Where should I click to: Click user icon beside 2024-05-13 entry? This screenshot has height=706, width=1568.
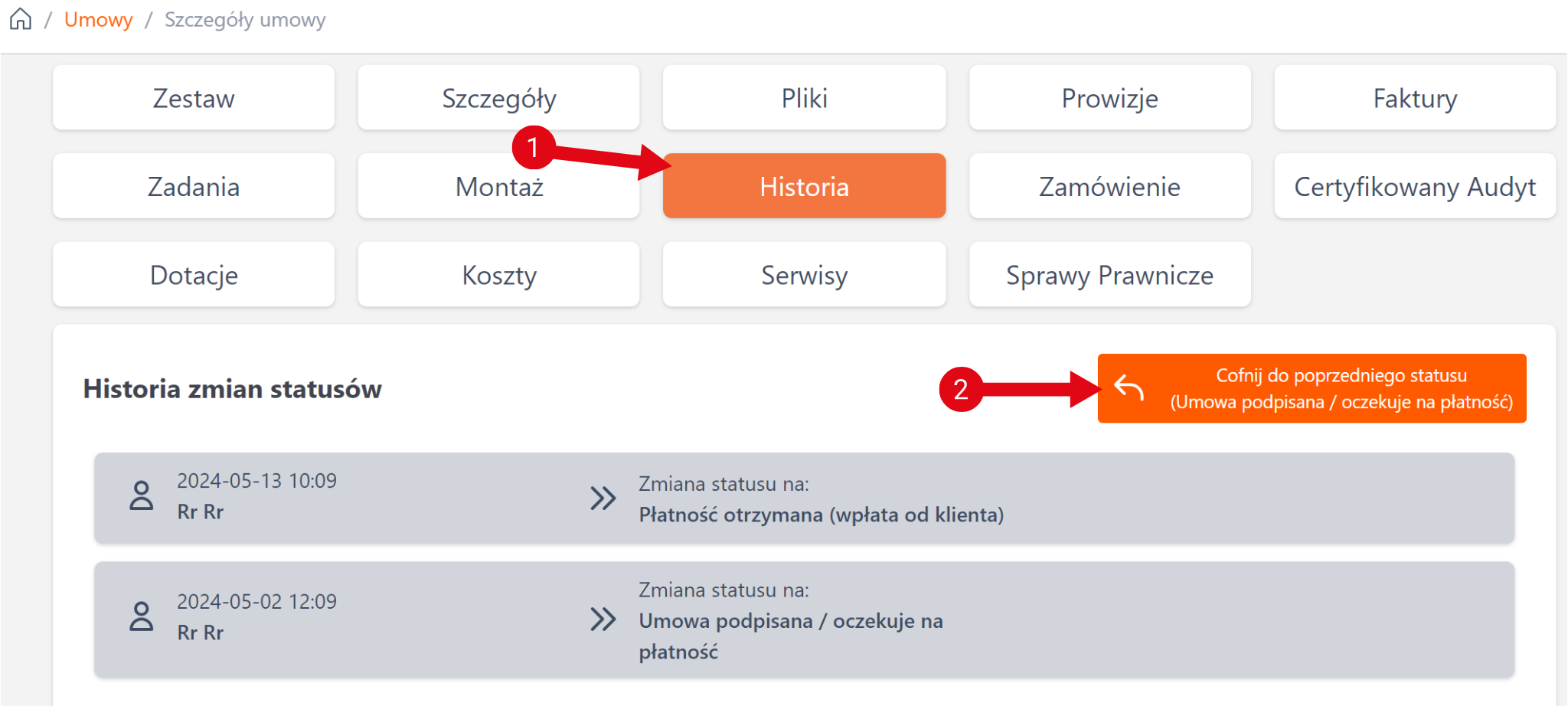(x=142, y=496)
